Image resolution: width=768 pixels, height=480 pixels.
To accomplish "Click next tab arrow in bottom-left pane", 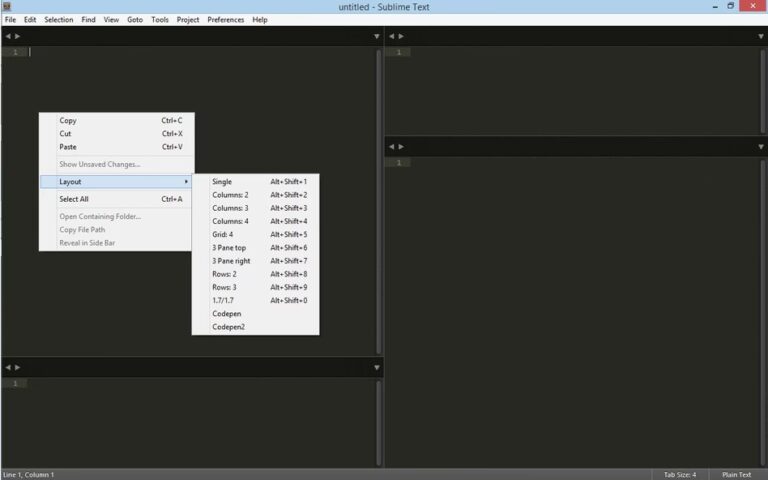I will pyautogui.click(x=18, y=367).
